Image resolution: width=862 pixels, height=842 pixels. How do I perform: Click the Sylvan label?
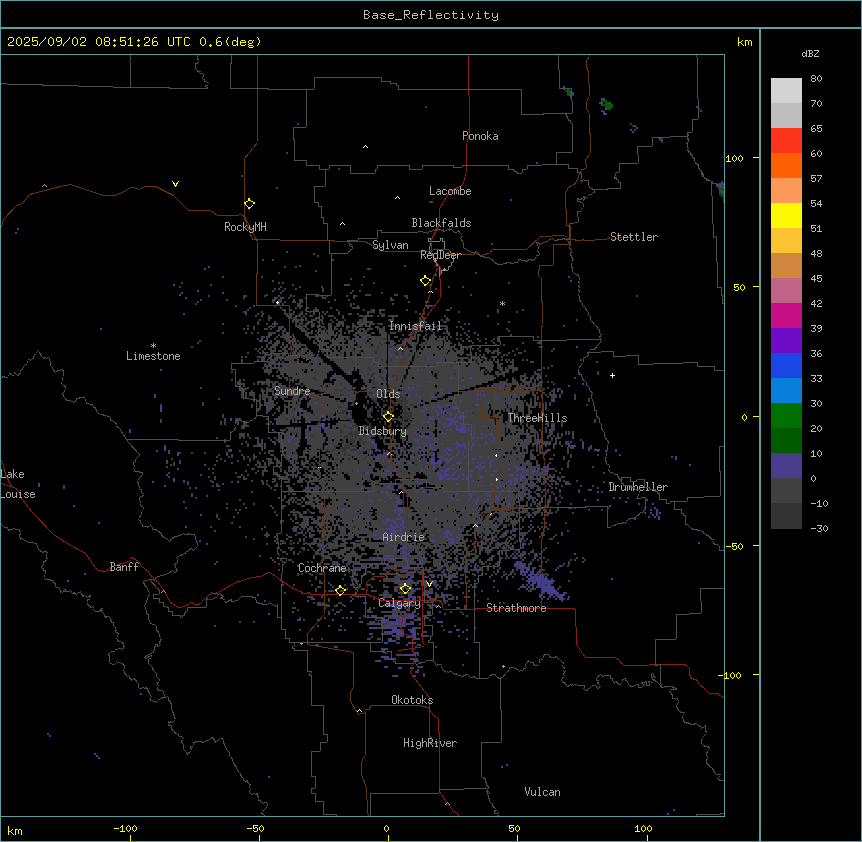390,245
